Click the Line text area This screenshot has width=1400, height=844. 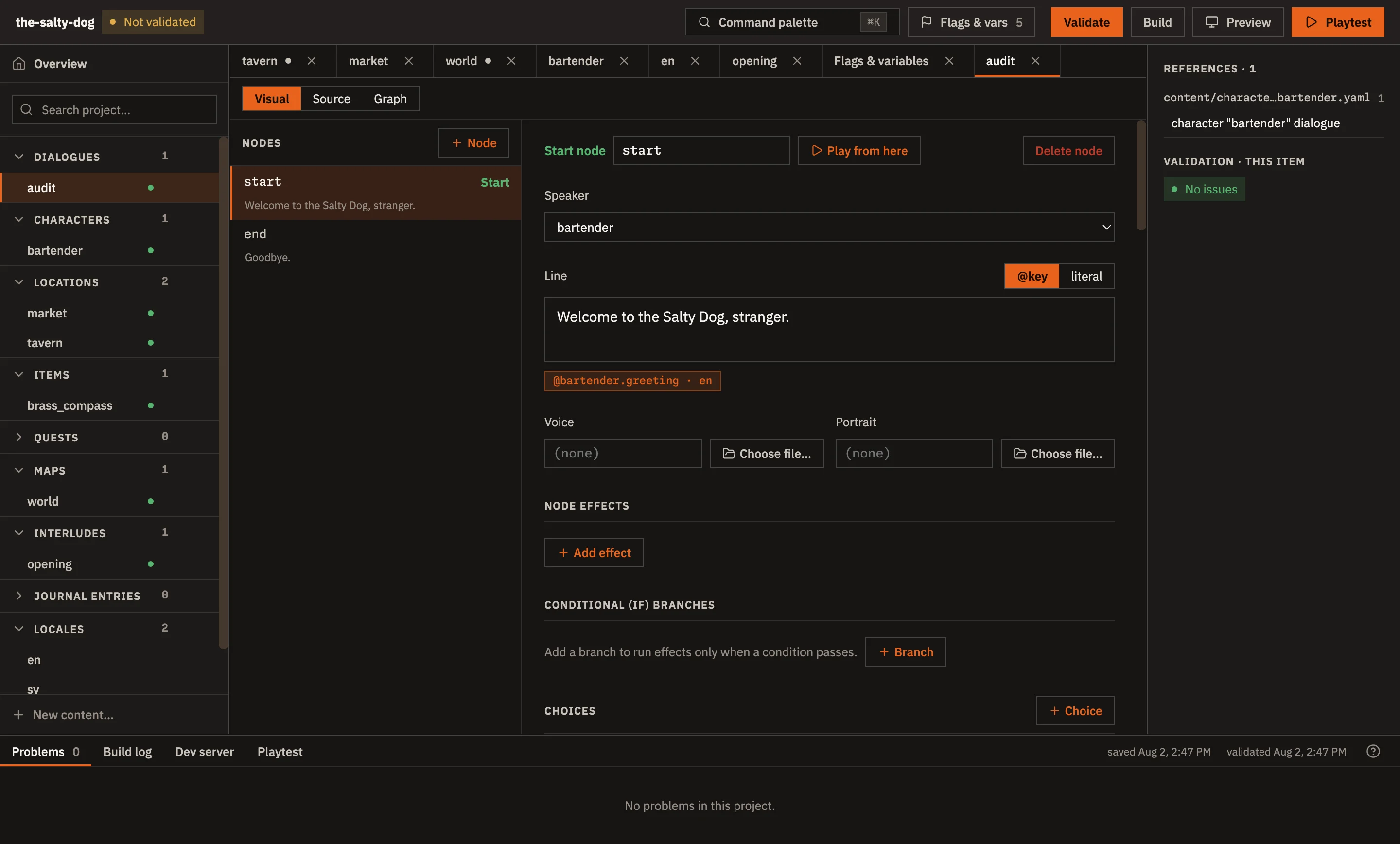(829, 329)
